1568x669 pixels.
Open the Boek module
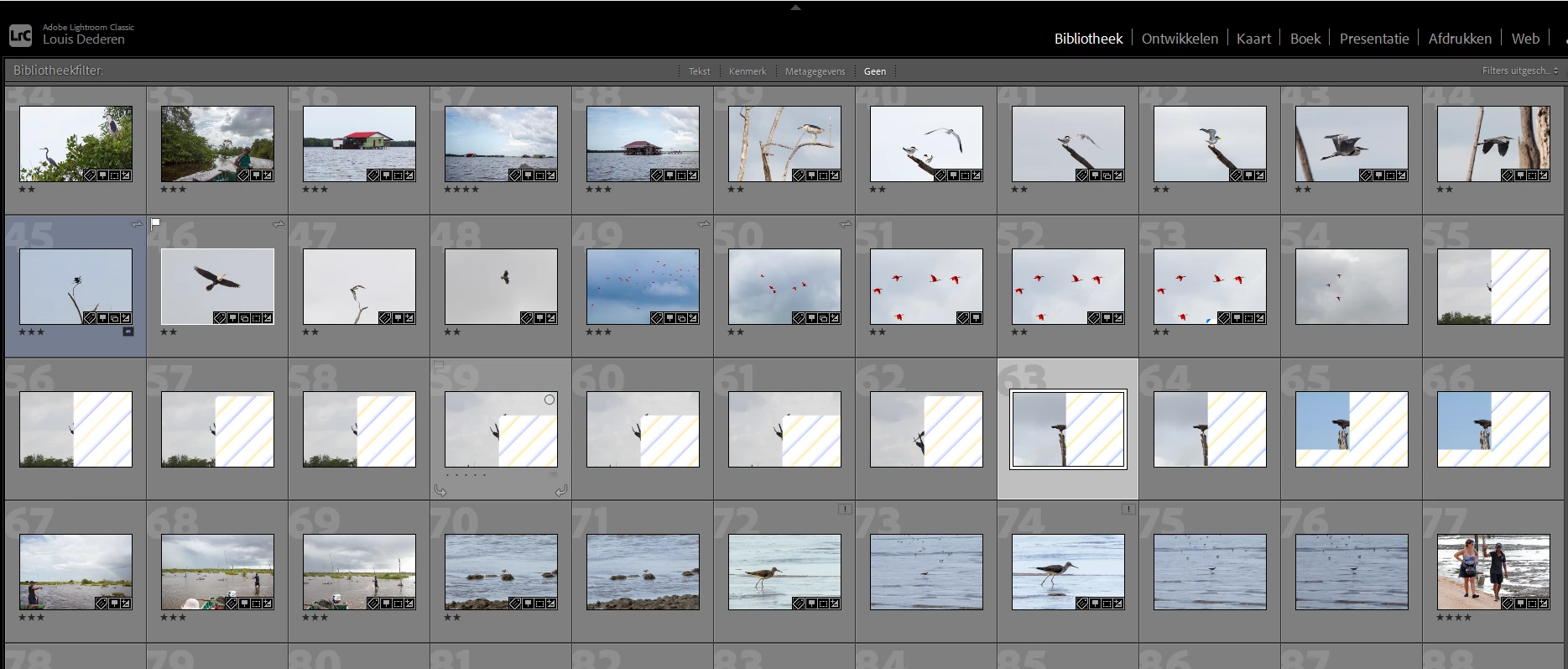click(1305, 39)
